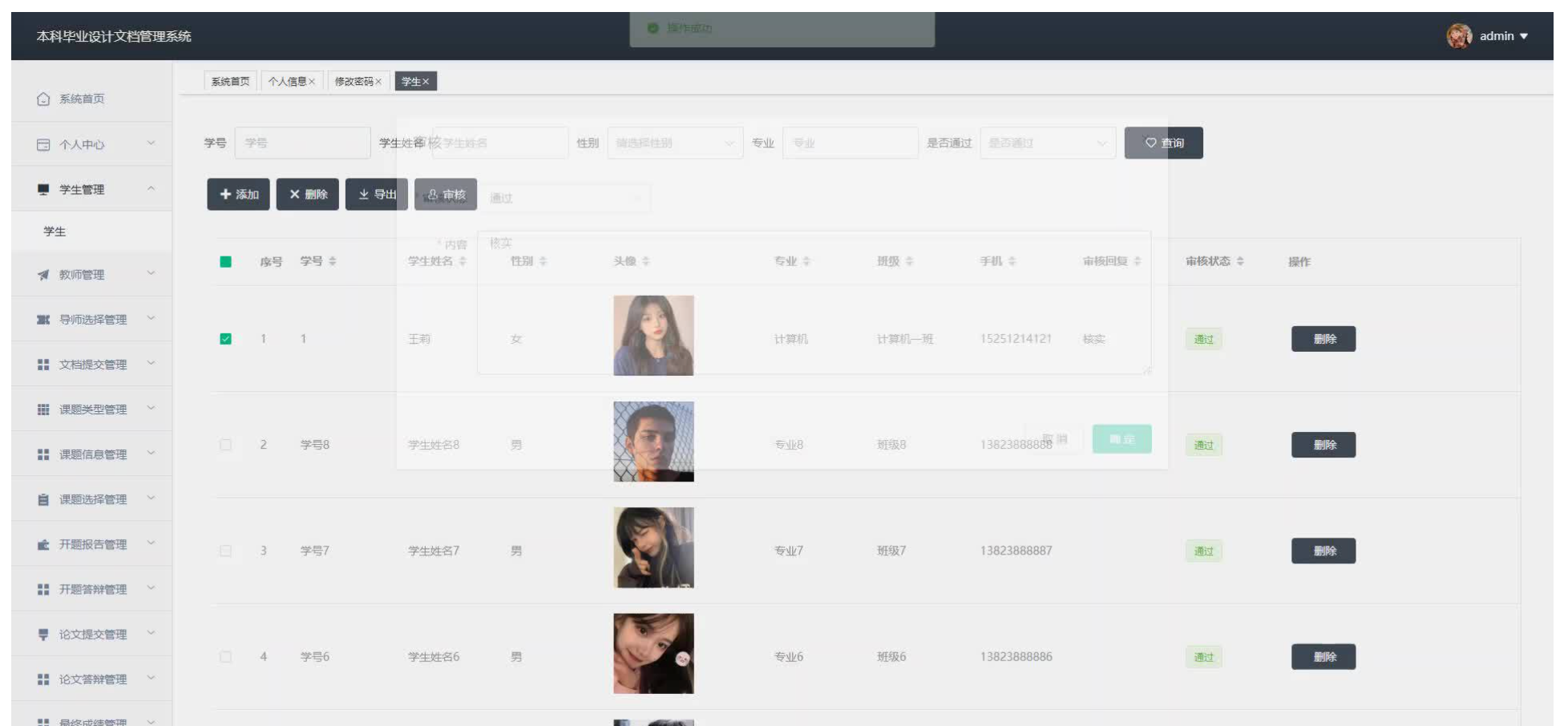Sort by 专业 column arrows
1568x726 pixels.
pyautogui.click(x=806, y=261)
